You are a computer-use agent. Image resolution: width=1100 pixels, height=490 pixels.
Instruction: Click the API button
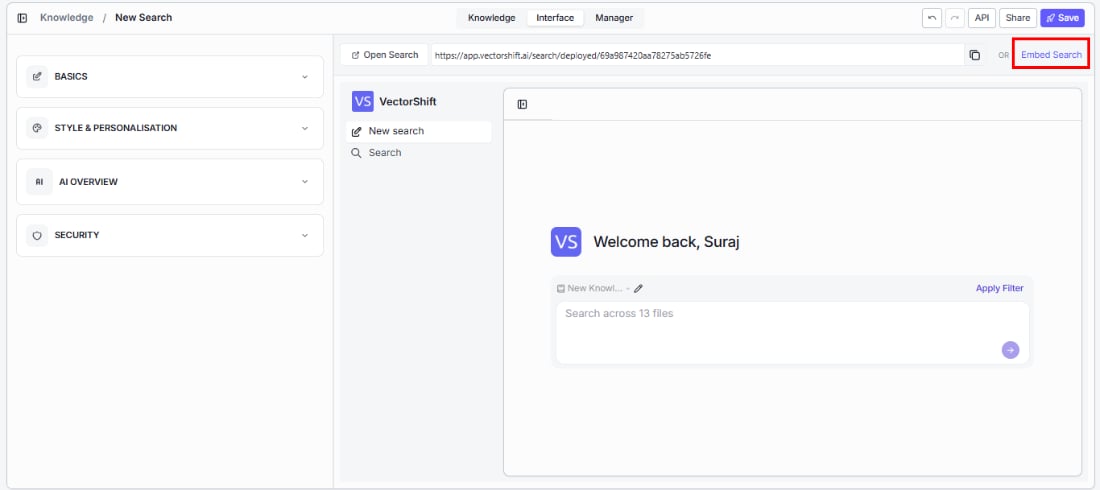(981, 18)
